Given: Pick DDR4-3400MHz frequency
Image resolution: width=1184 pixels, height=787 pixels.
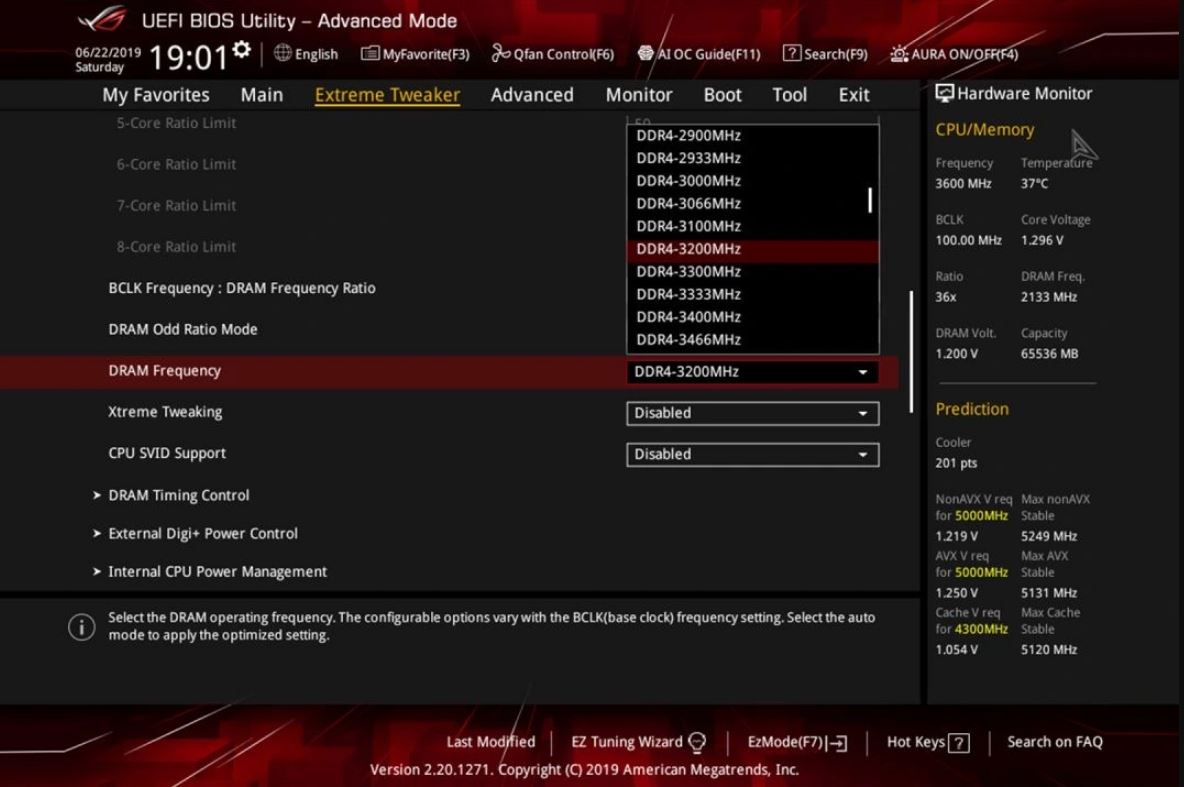Looking at the screenshot, I should [x=753, y=317].
